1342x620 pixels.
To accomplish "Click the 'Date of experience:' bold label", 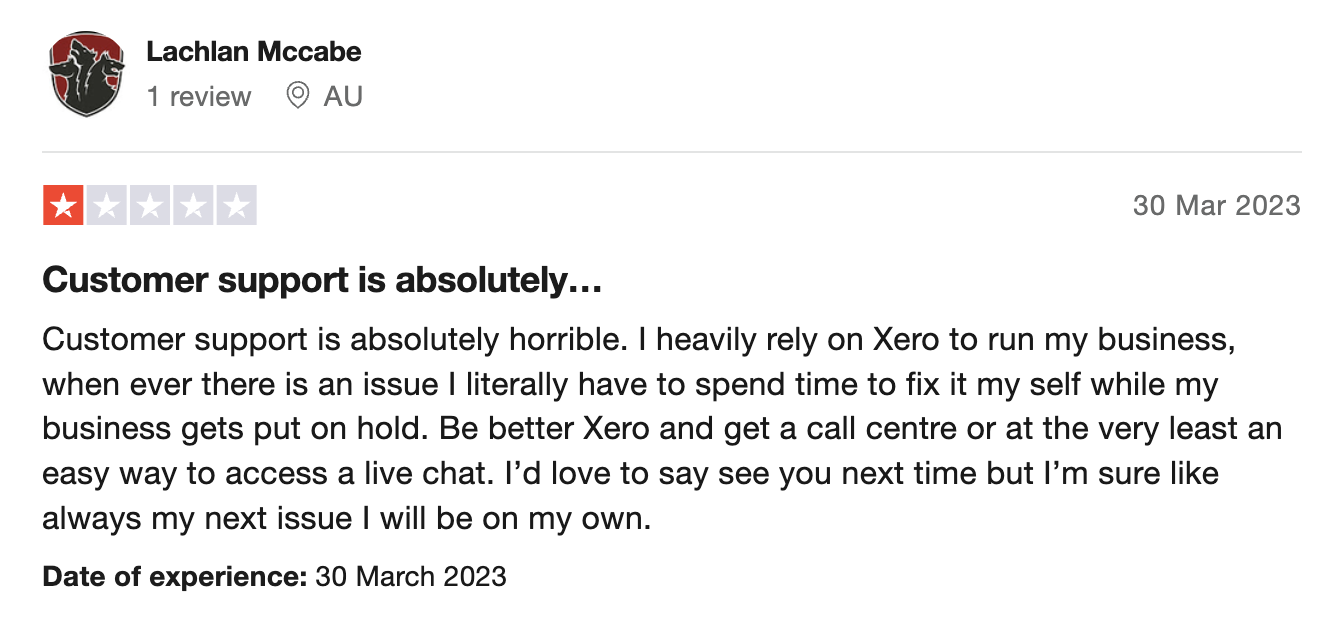I will tap(174, 577).
